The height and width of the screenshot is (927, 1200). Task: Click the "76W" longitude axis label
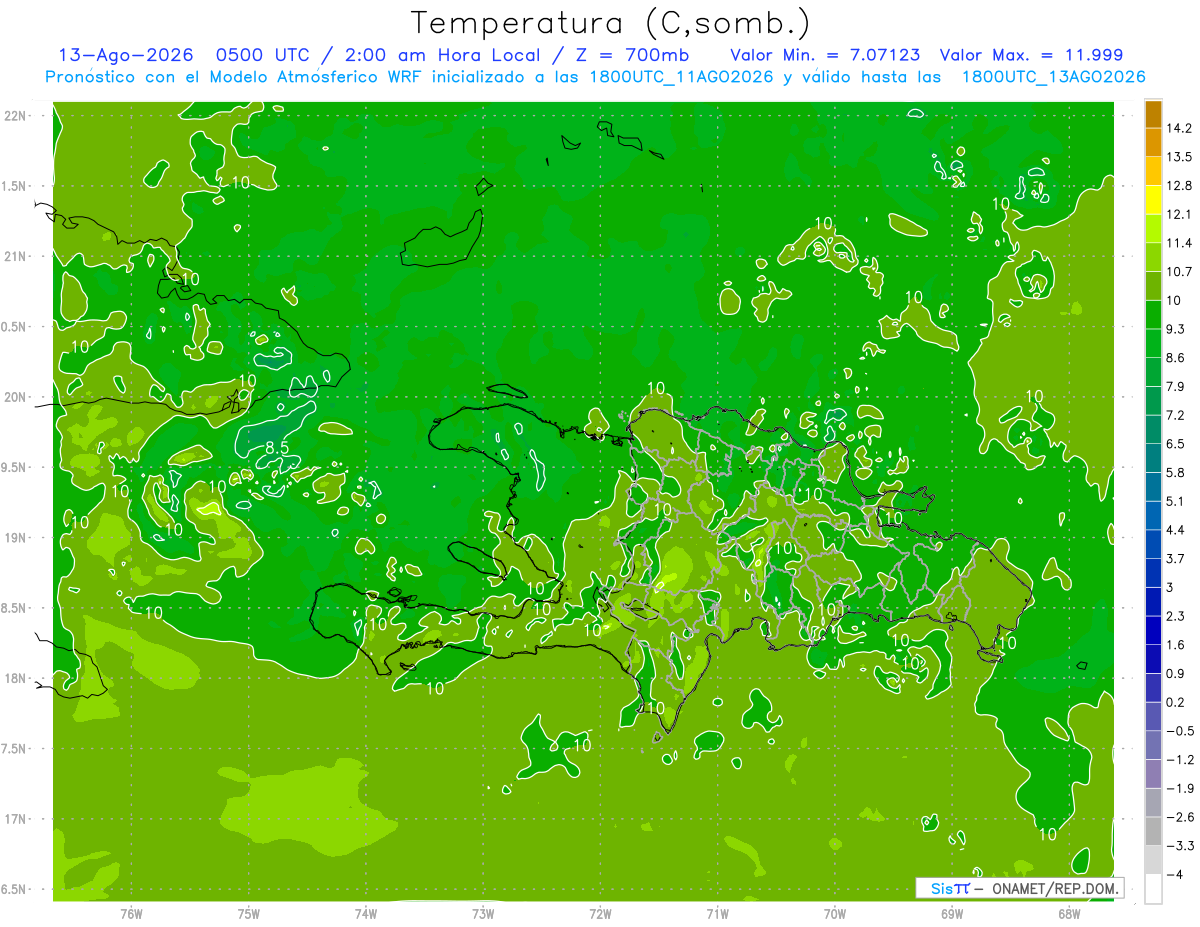(131, 913)
